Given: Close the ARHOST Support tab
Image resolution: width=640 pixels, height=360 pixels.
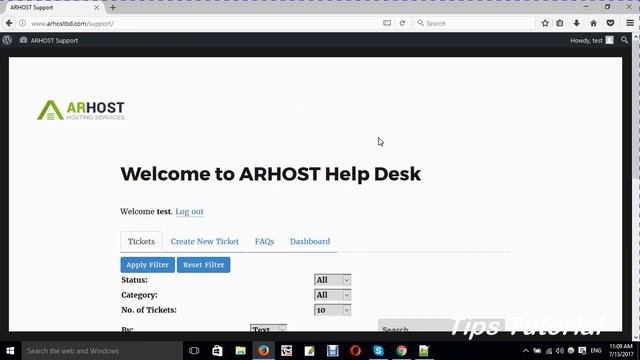Looking at the screenshot, I should pos(97,7).
